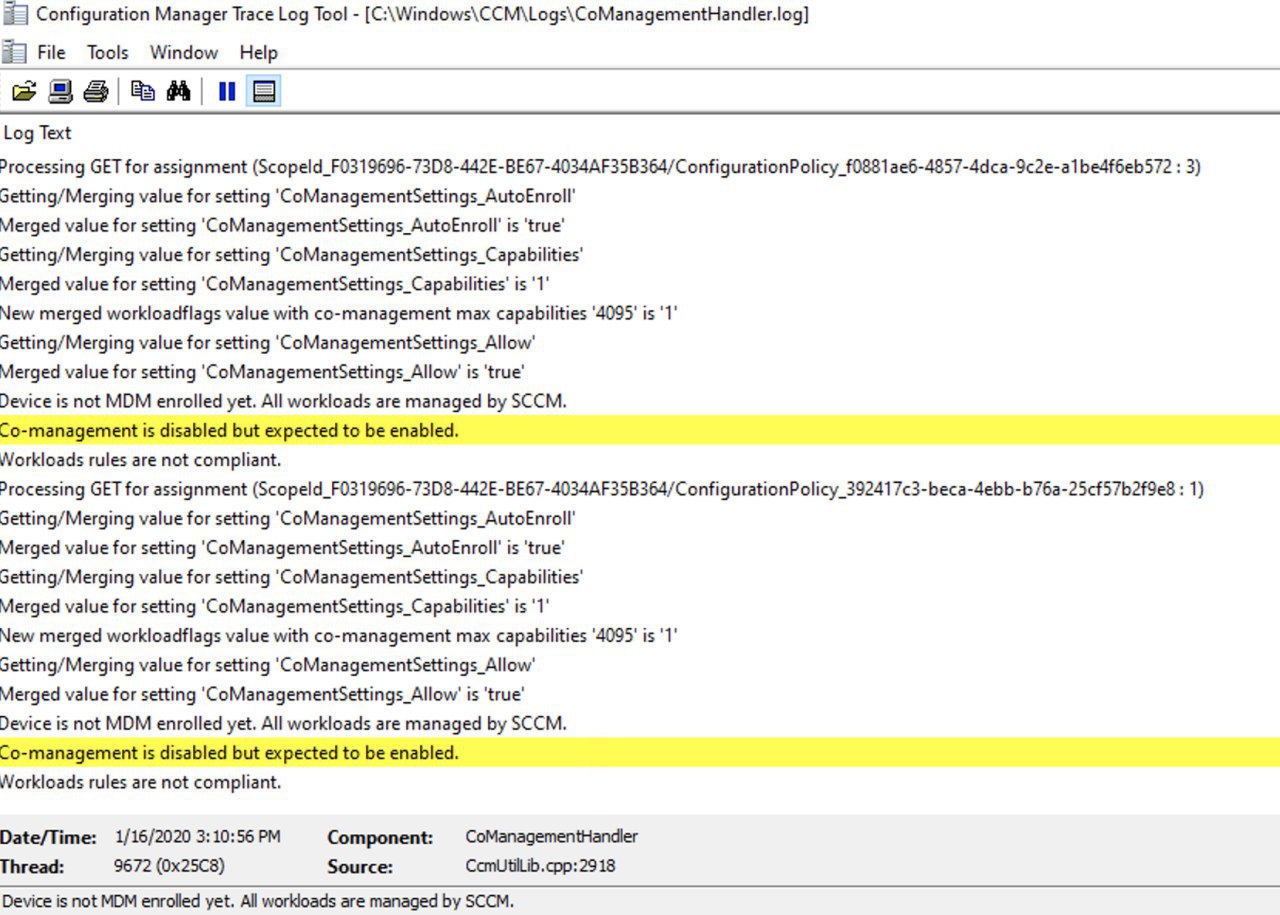Open the Window menu

click(184, 53)
